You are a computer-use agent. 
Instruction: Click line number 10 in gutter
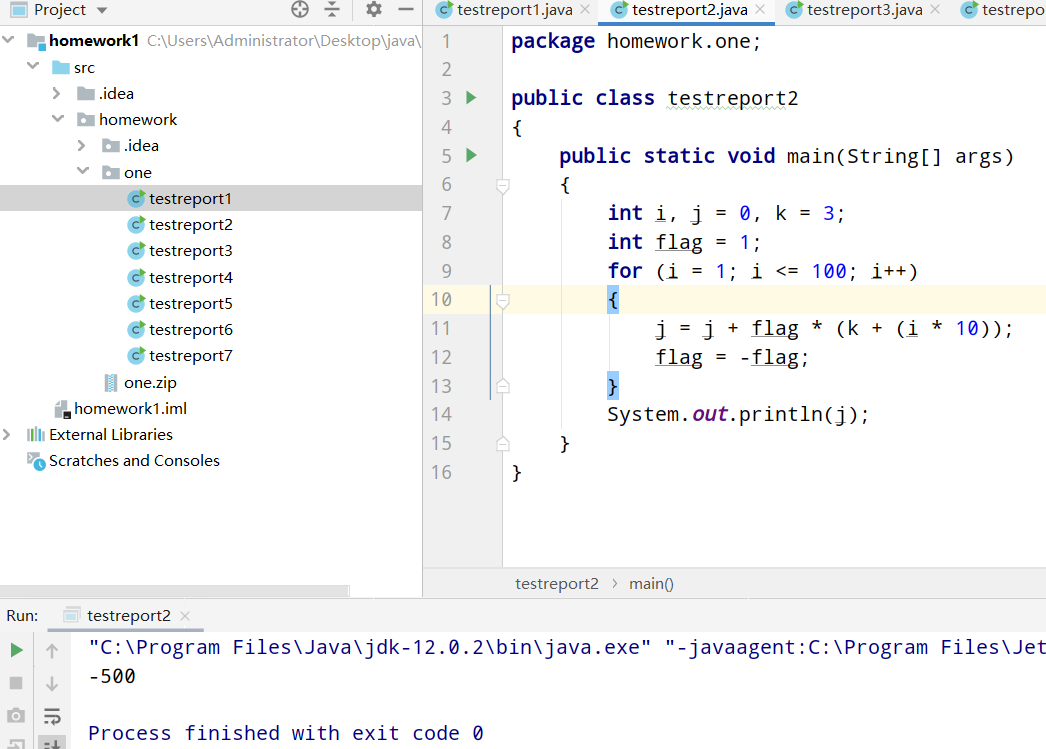coord(441,299)
